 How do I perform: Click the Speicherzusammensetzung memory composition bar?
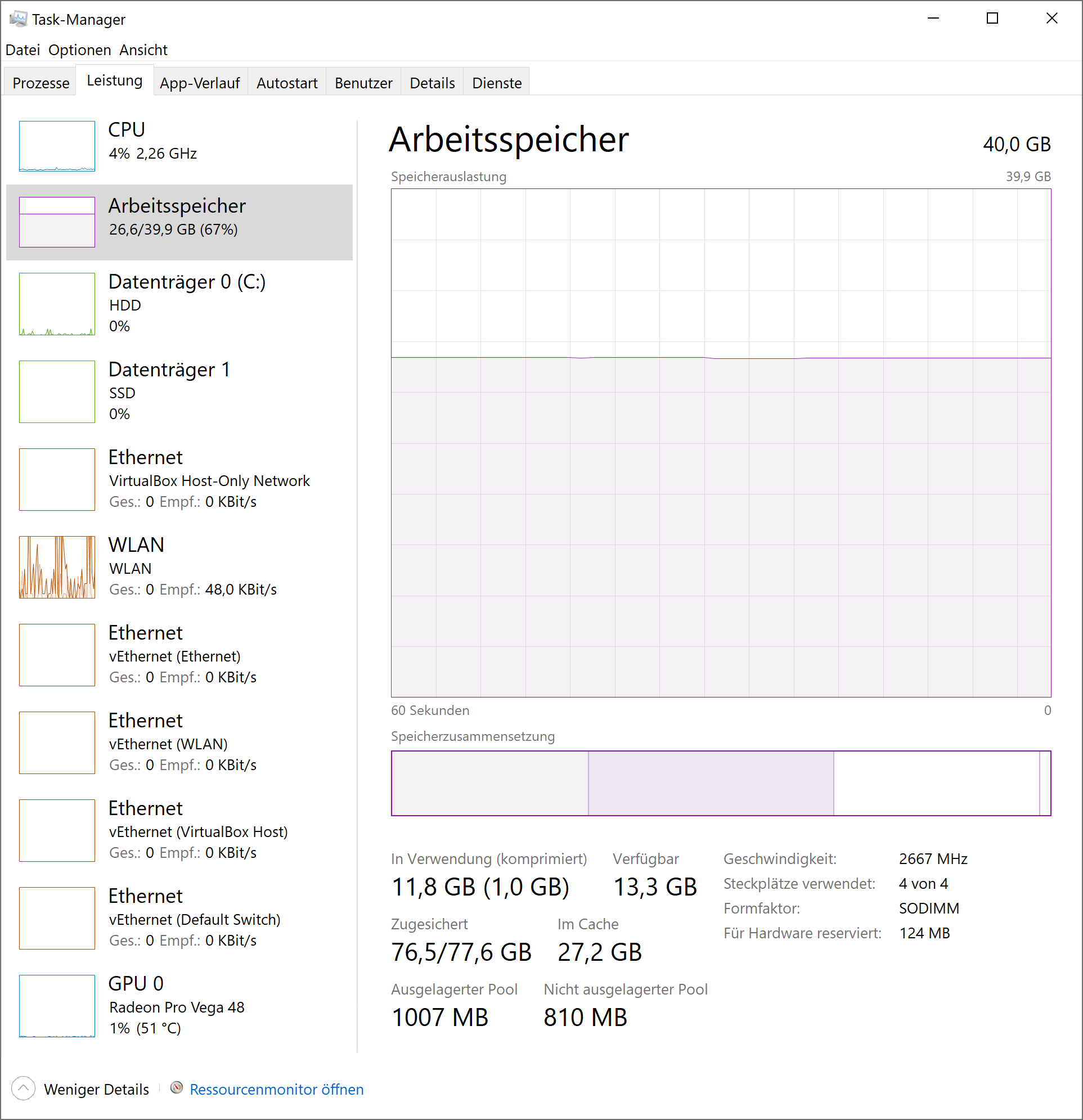[x=720, y=783]
